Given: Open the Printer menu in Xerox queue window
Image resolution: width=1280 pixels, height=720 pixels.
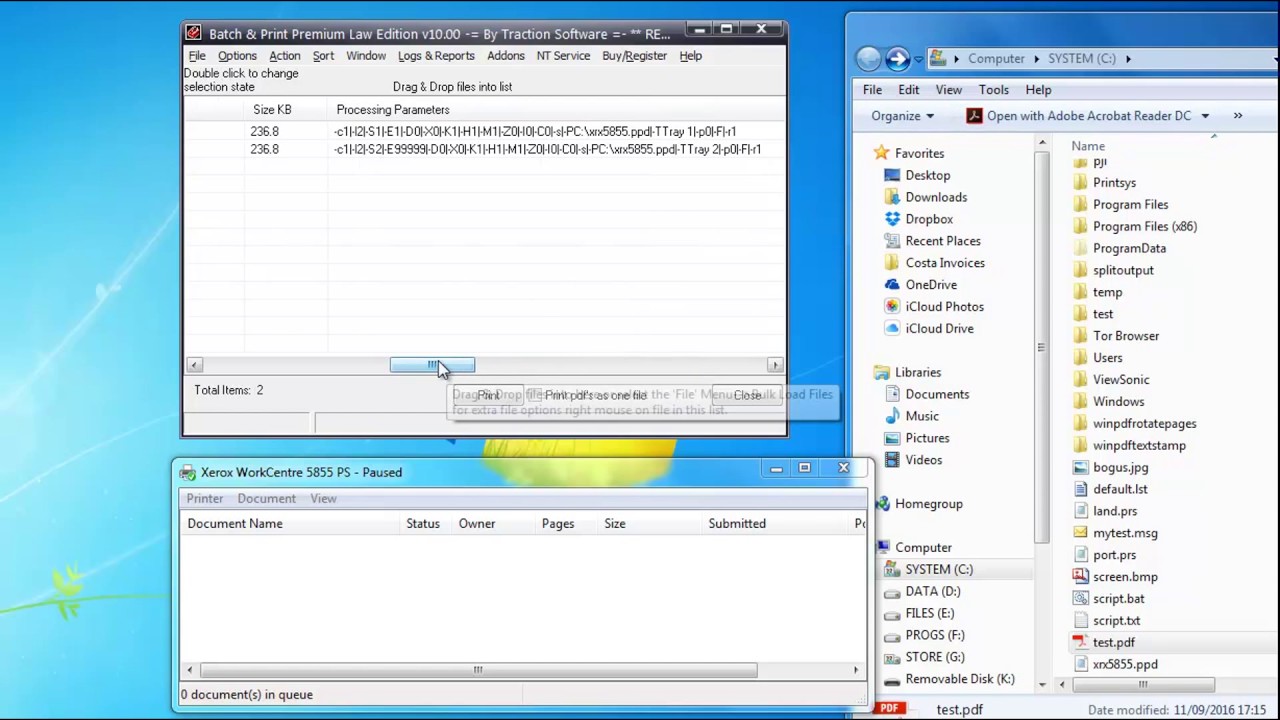Looking at the screenshot, I should (x=205, y=498).
